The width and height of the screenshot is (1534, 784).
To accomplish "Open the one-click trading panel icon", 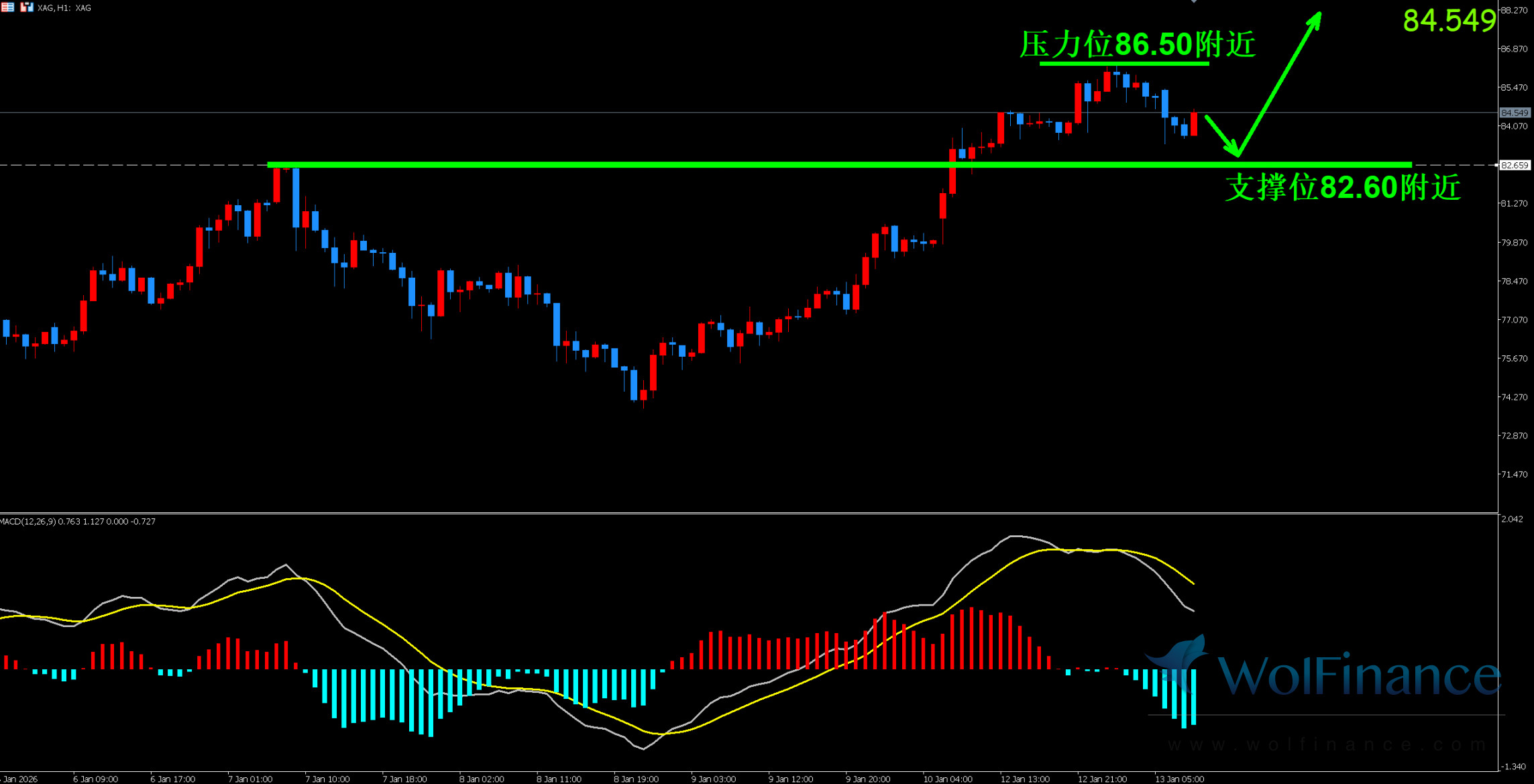I will click(26, 7).
